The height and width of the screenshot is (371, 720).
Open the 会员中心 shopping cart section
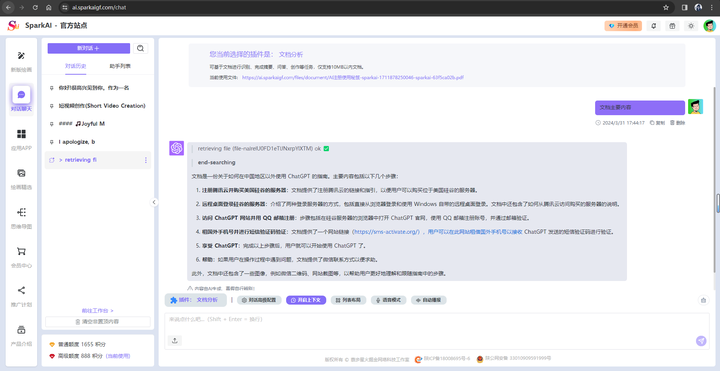click(x=21, y=257)
